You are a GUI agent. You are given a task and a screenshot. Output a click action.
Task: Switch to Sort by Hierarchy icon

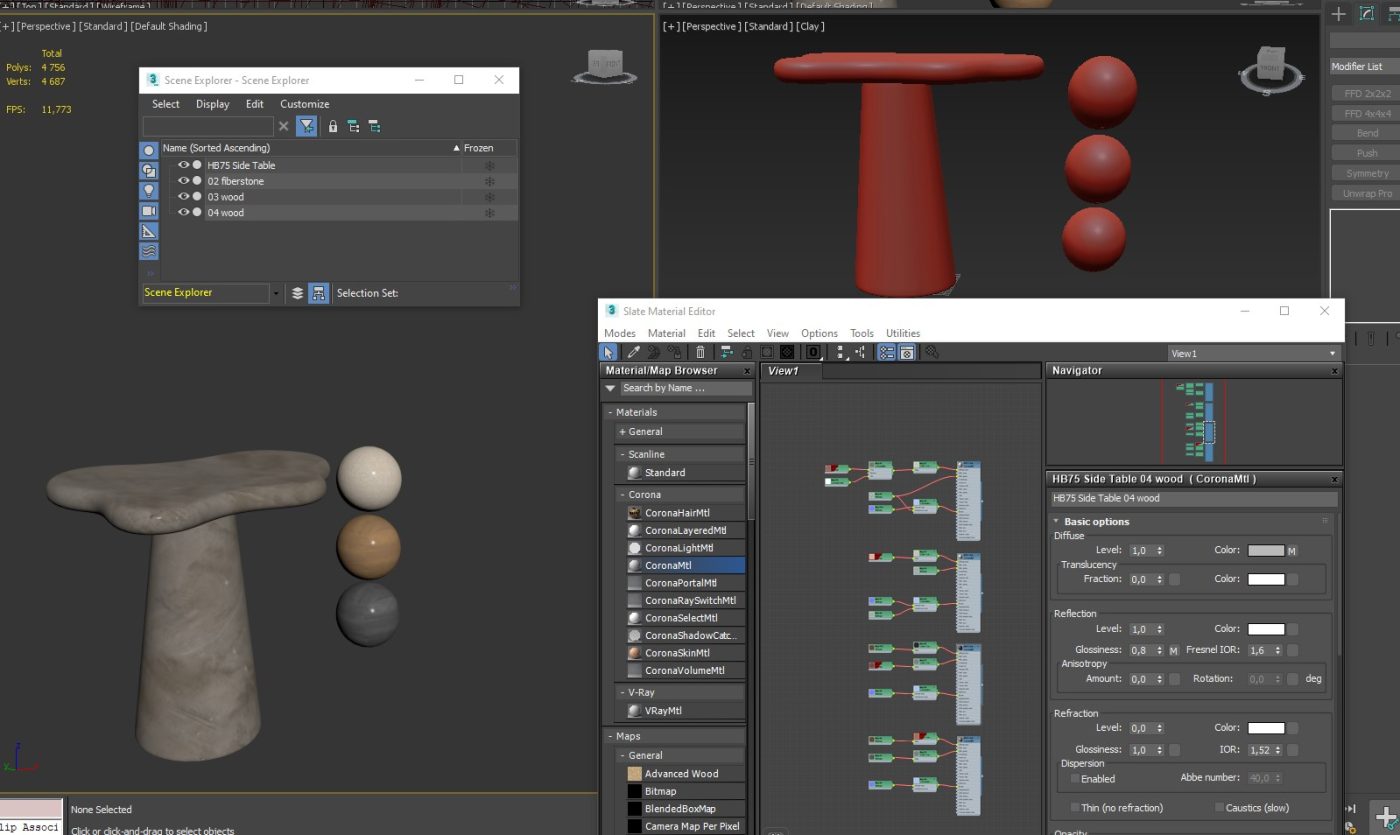click(318, 293)
